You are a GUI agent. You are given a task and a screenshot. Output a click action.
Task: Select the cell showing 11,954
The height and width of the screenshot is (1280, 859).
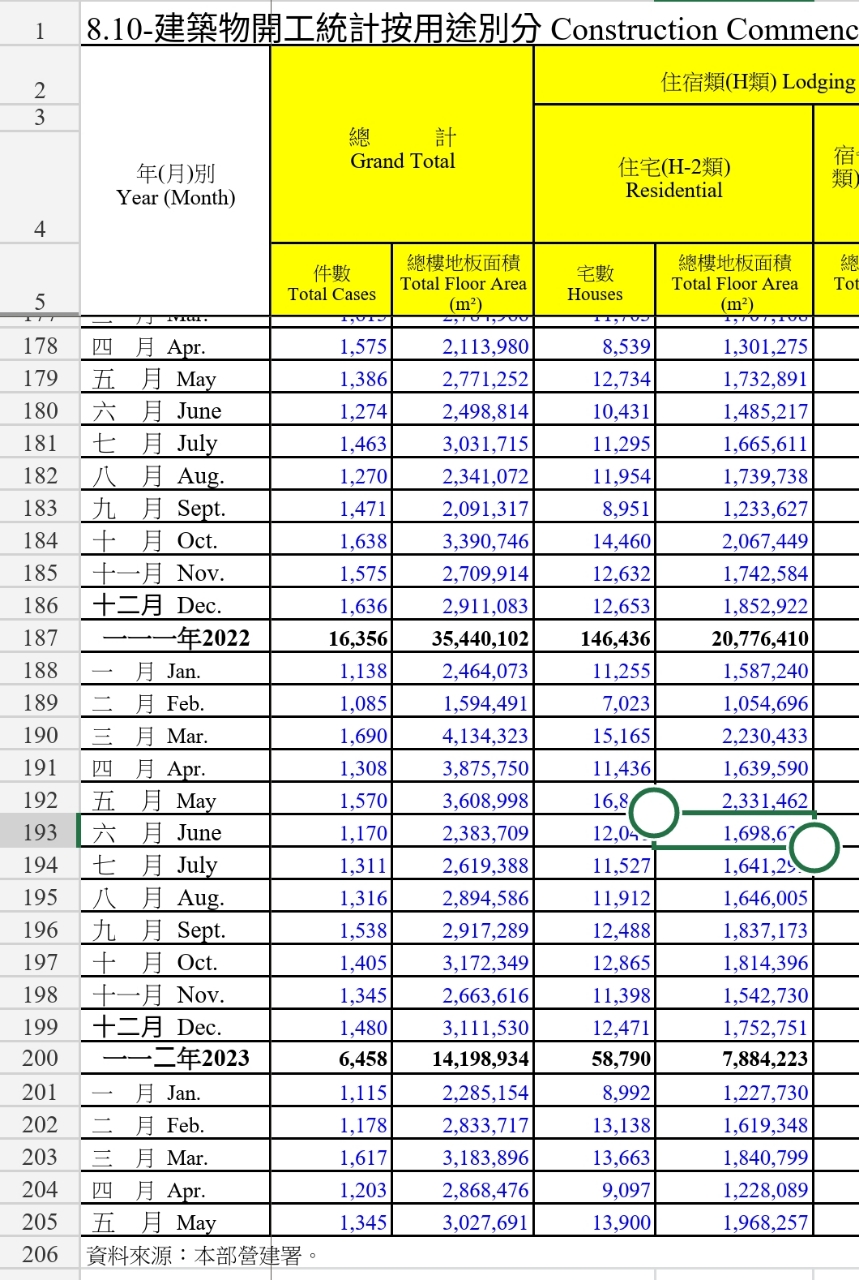[x=595, y=475]
